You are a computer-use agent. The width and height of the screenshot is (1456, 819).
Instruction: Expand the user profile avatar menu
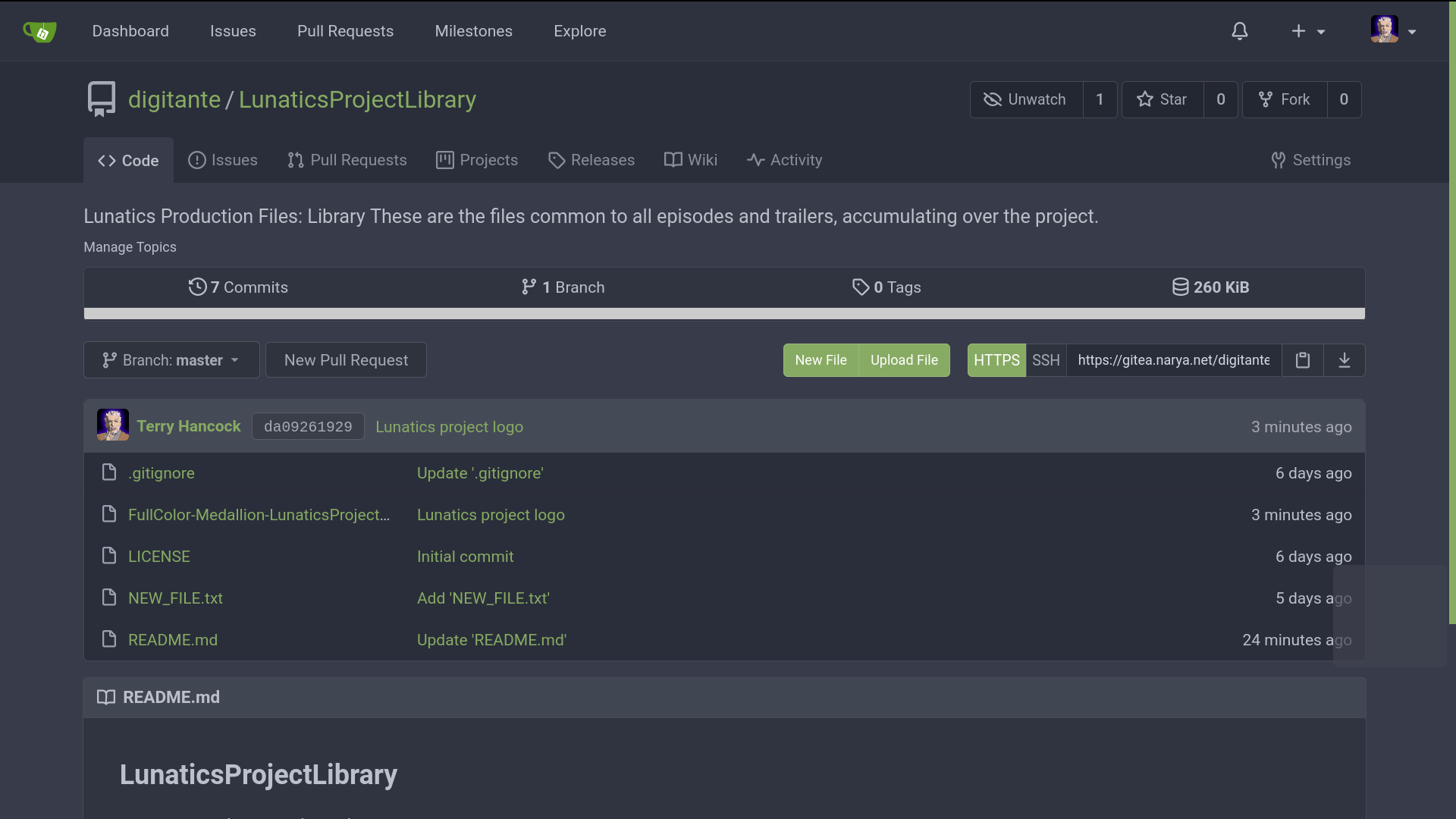1393,31
